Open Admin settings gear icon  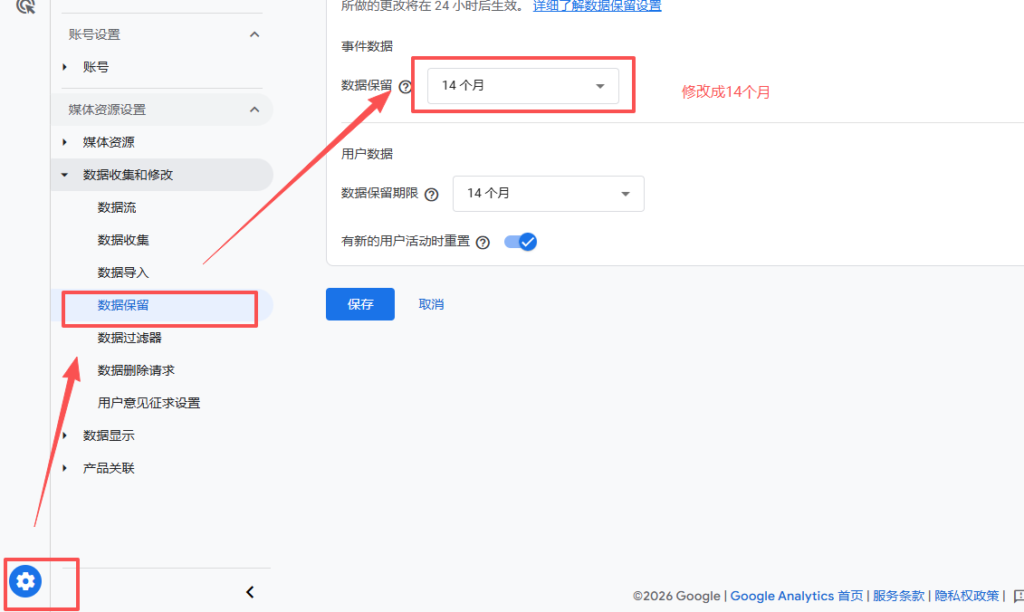pos(25,580)
